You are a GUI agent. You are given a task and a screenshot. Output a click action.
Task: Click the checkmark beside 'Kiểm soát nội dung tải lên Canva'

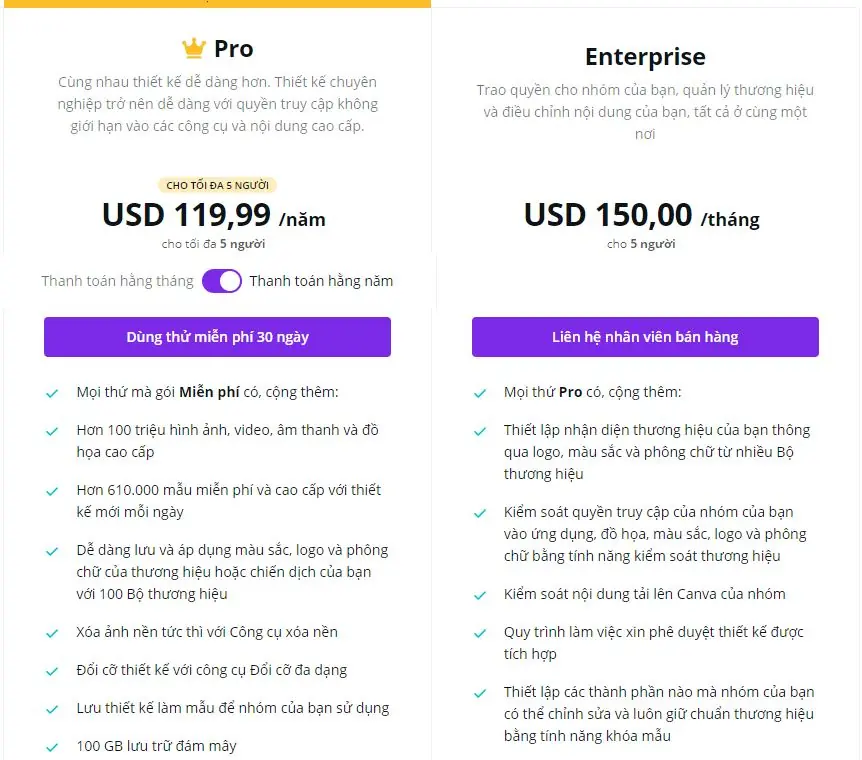click(x=480, y=594)
